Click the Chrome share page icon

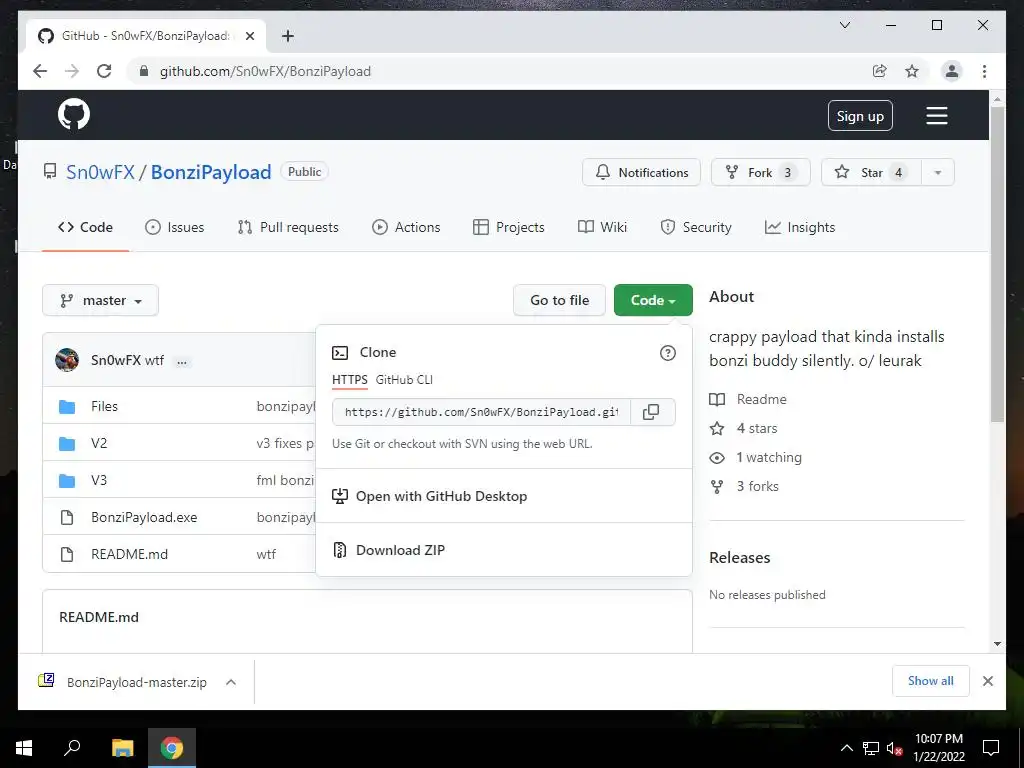(880, 71)
